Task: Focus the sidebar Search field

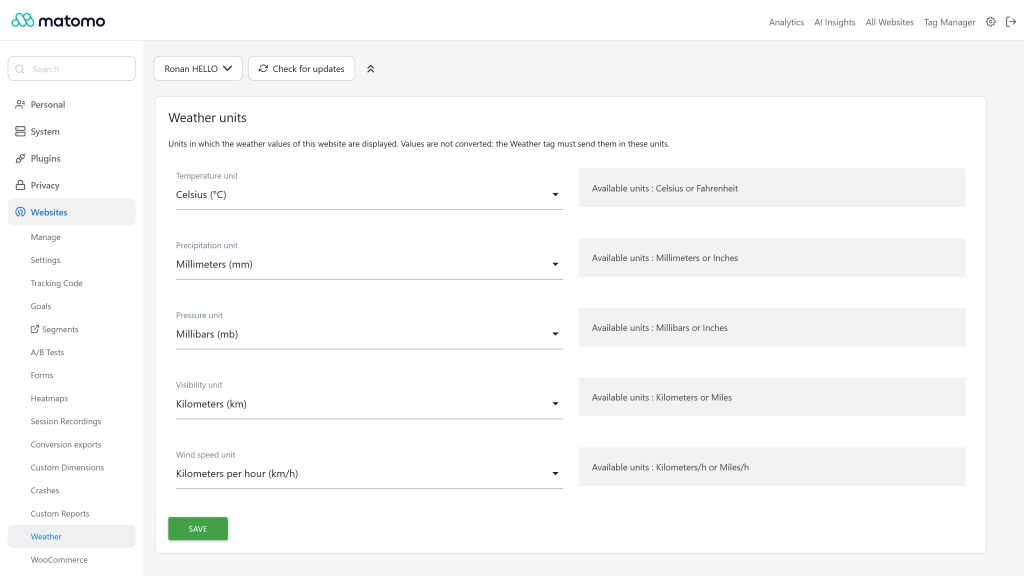Action: coord(72,69)
